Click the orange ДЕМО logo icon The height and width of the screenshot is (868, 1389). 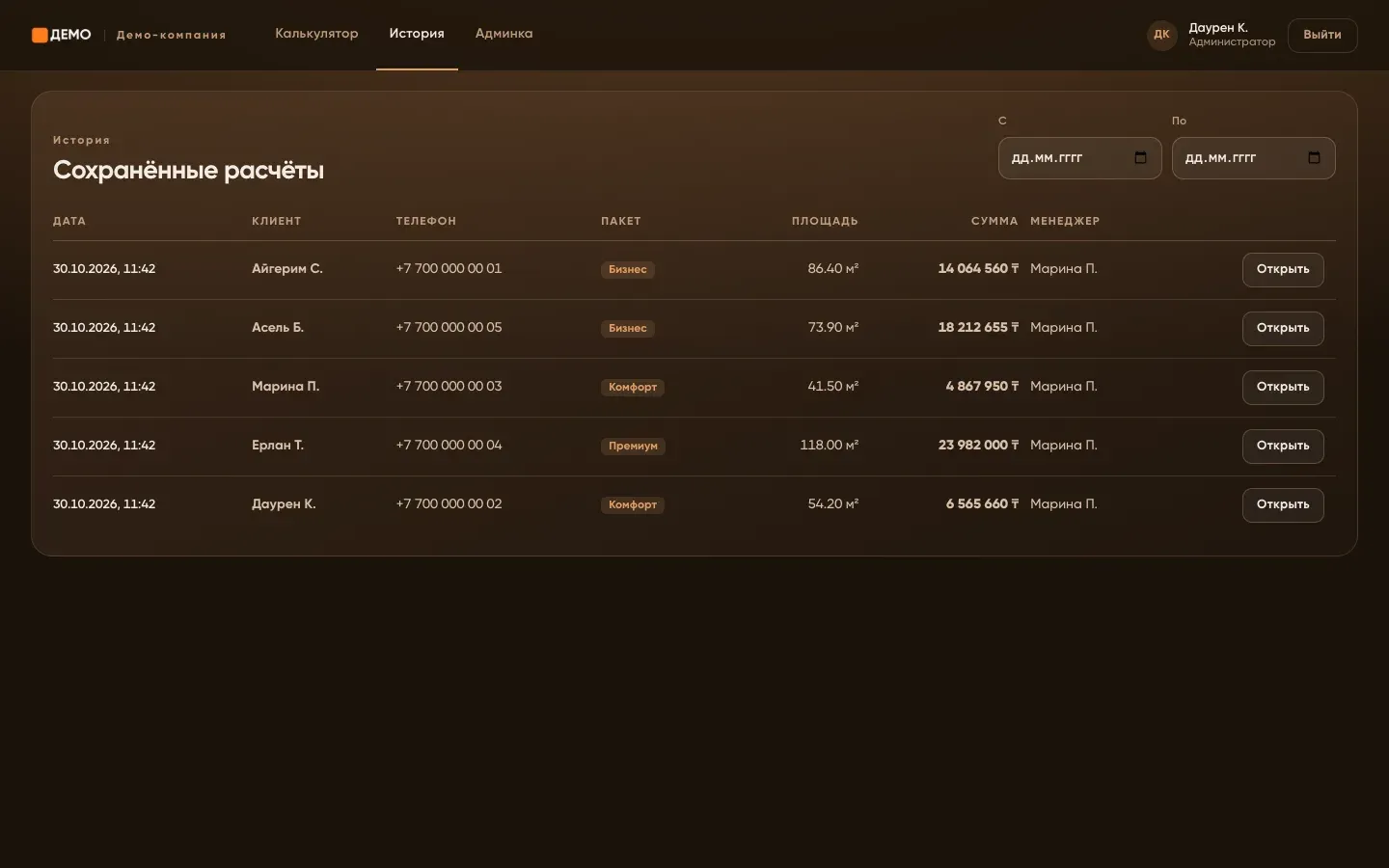(40, 35)
